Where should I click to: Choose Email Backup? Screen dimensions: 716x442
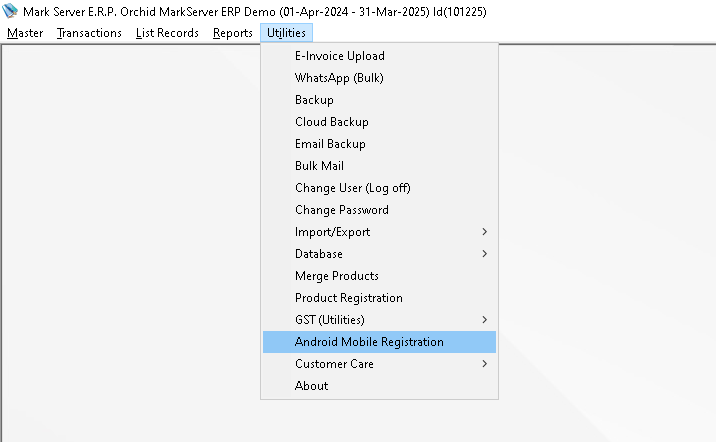379,144
